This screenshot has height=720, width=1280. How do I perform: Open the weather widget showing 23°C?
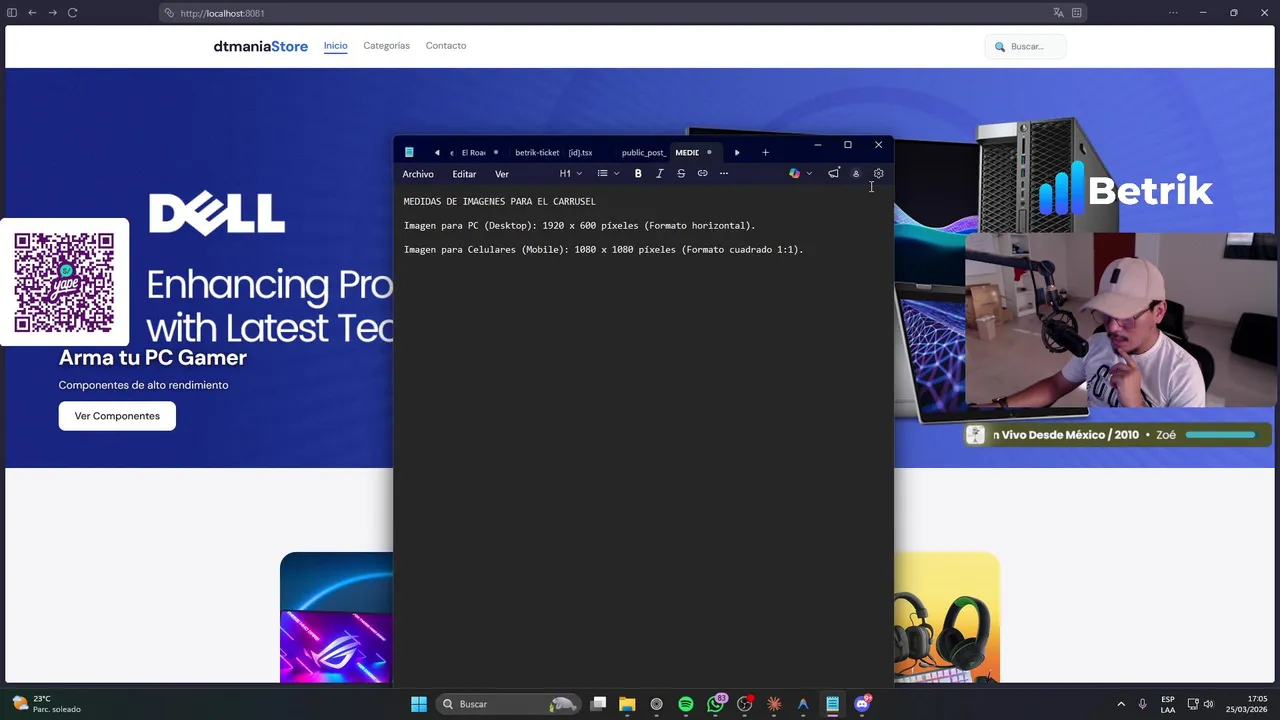pyautogui.click(x=46, y=704)
